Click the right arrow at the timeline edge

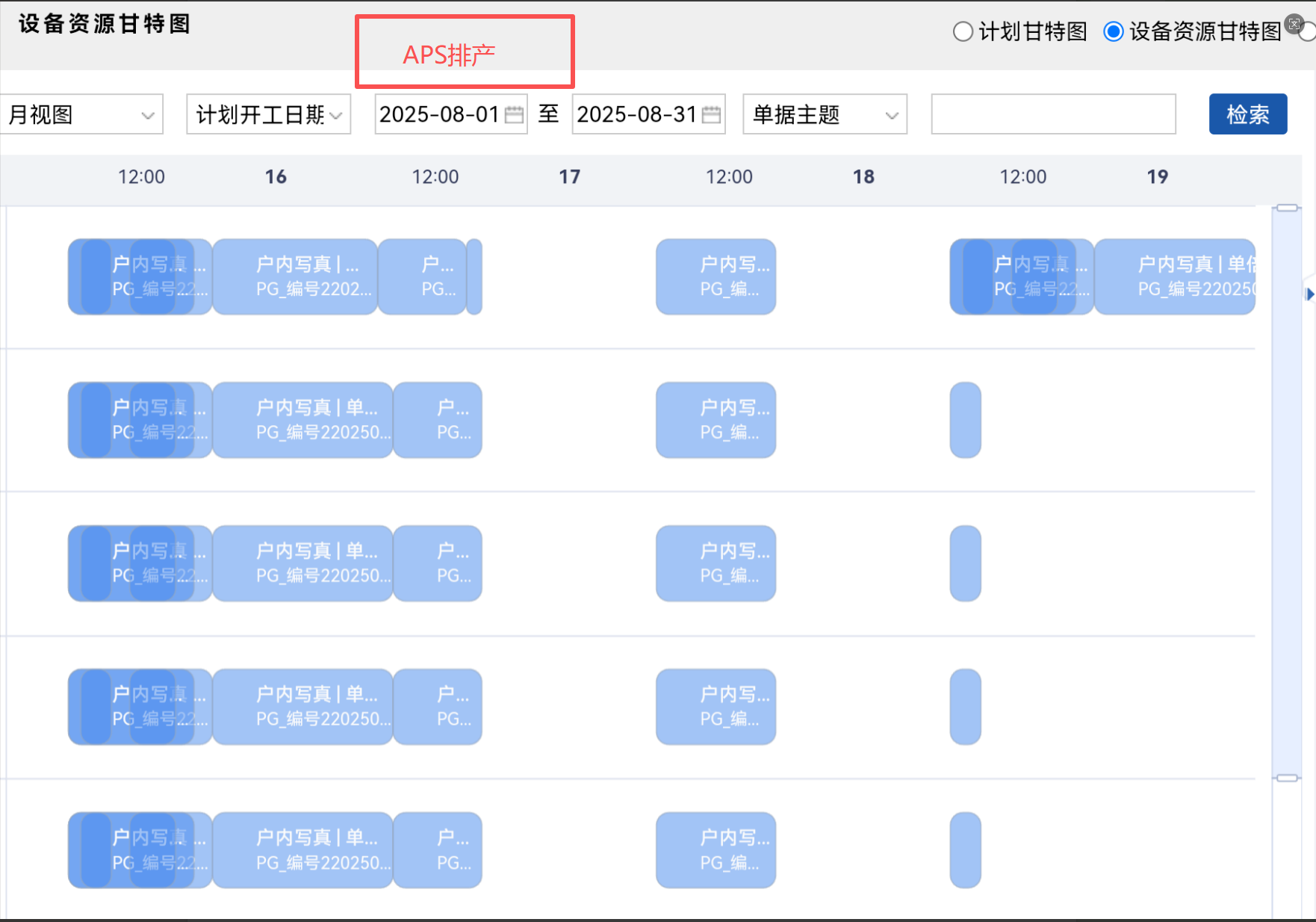[1311, 294]
